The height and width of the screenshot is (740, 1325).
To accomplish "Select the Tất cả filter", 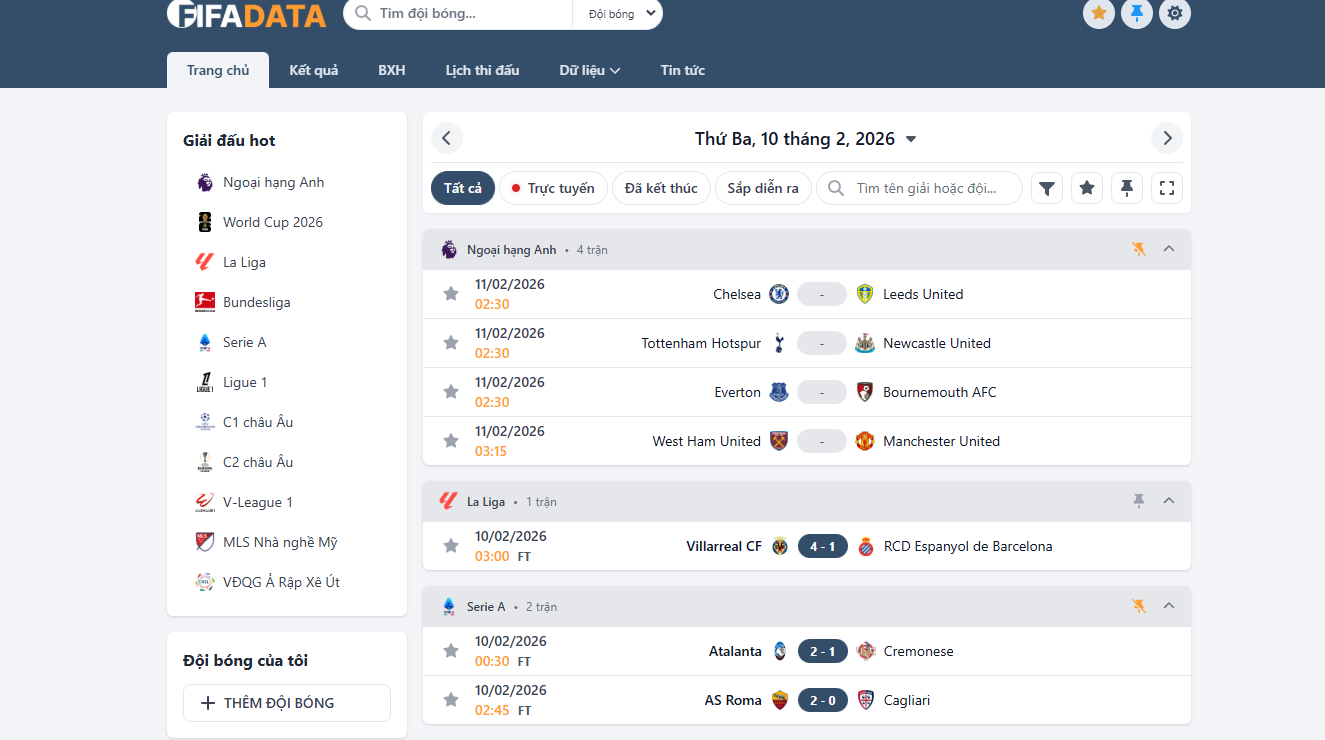I will coord(463,188).
